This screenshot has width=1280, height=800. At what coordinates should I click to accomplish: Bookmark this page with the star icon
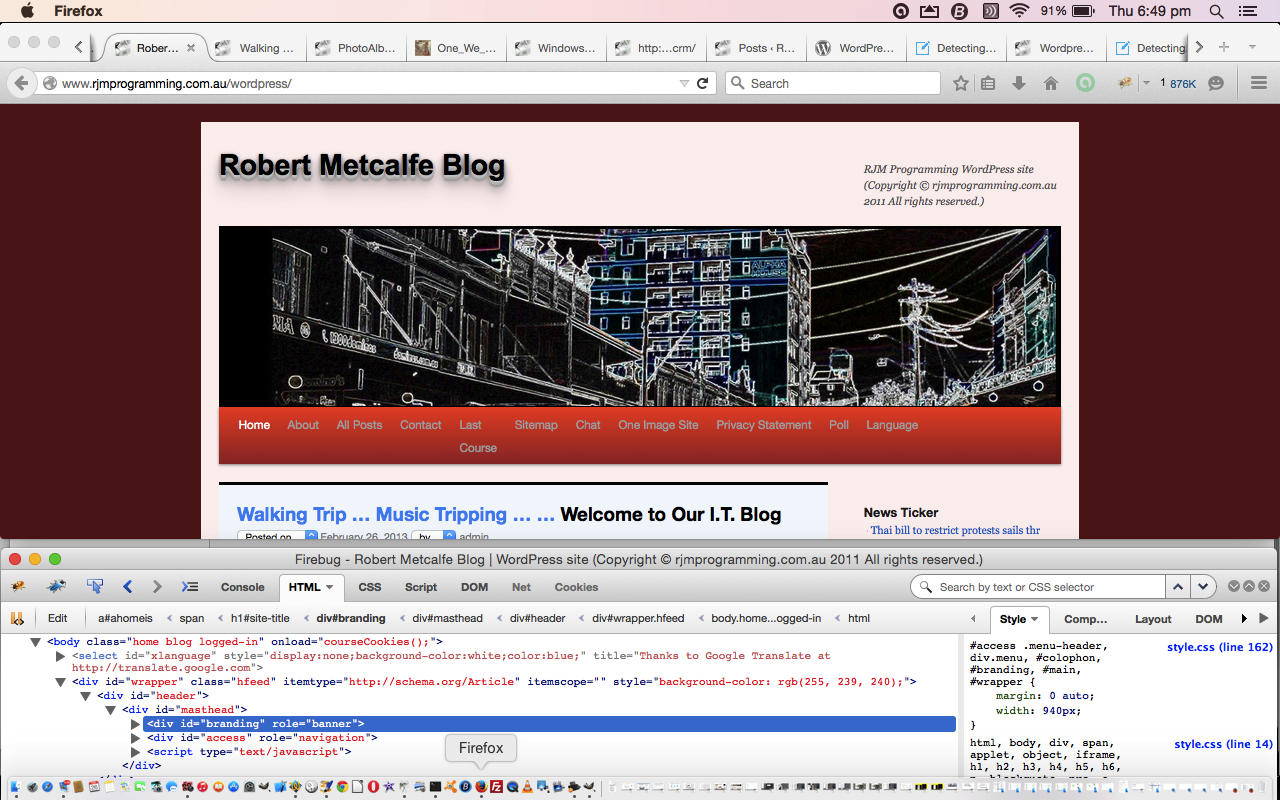pos(961,83)
